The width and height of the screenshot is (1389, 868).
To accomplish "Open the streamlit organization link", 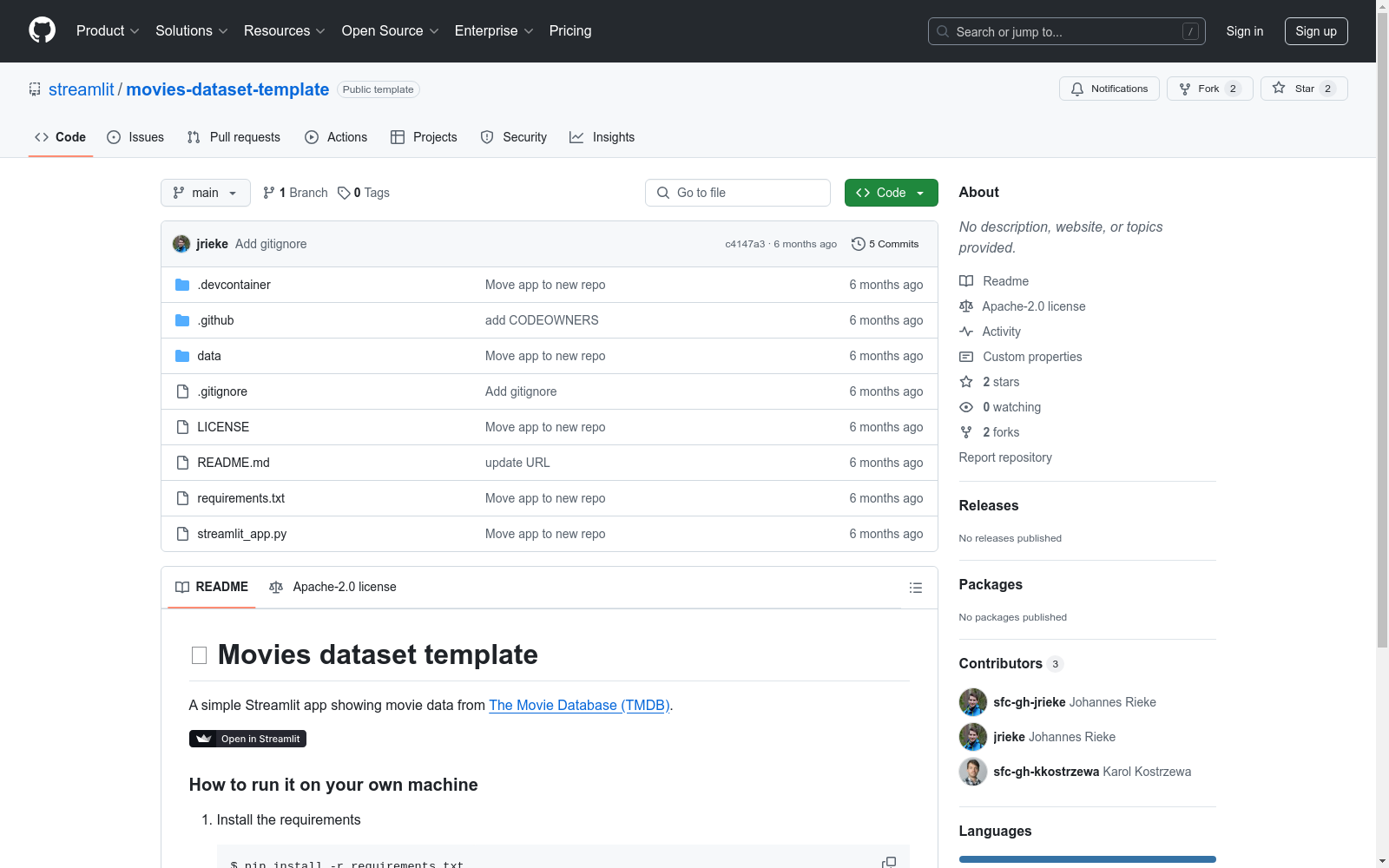I will pyautogui.click(x=82, y=89).
